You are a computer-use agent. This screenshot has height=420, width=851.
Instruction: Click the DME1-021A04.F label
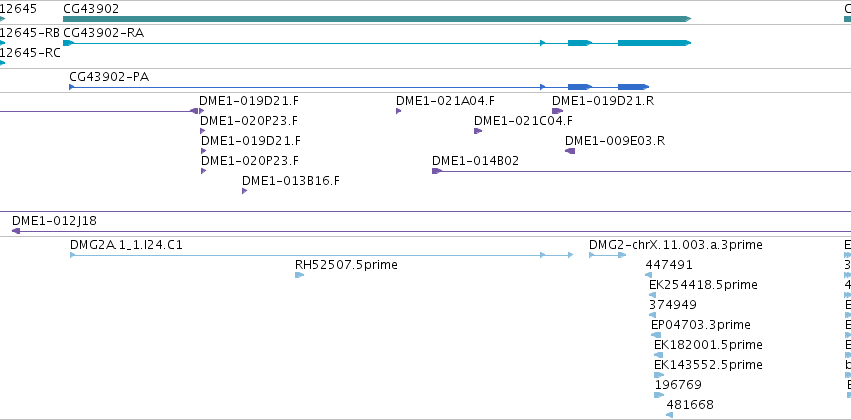point(445,100)
